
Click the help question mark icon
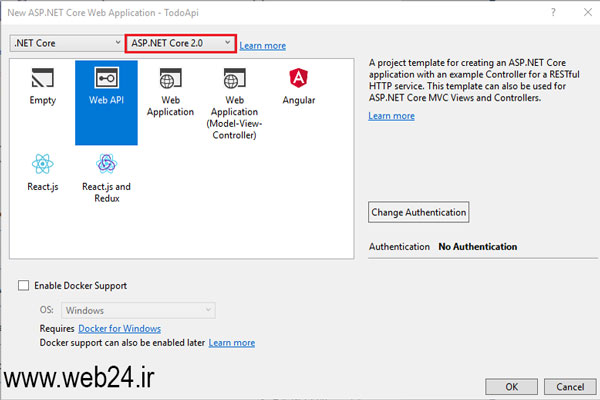pos(553,13)
